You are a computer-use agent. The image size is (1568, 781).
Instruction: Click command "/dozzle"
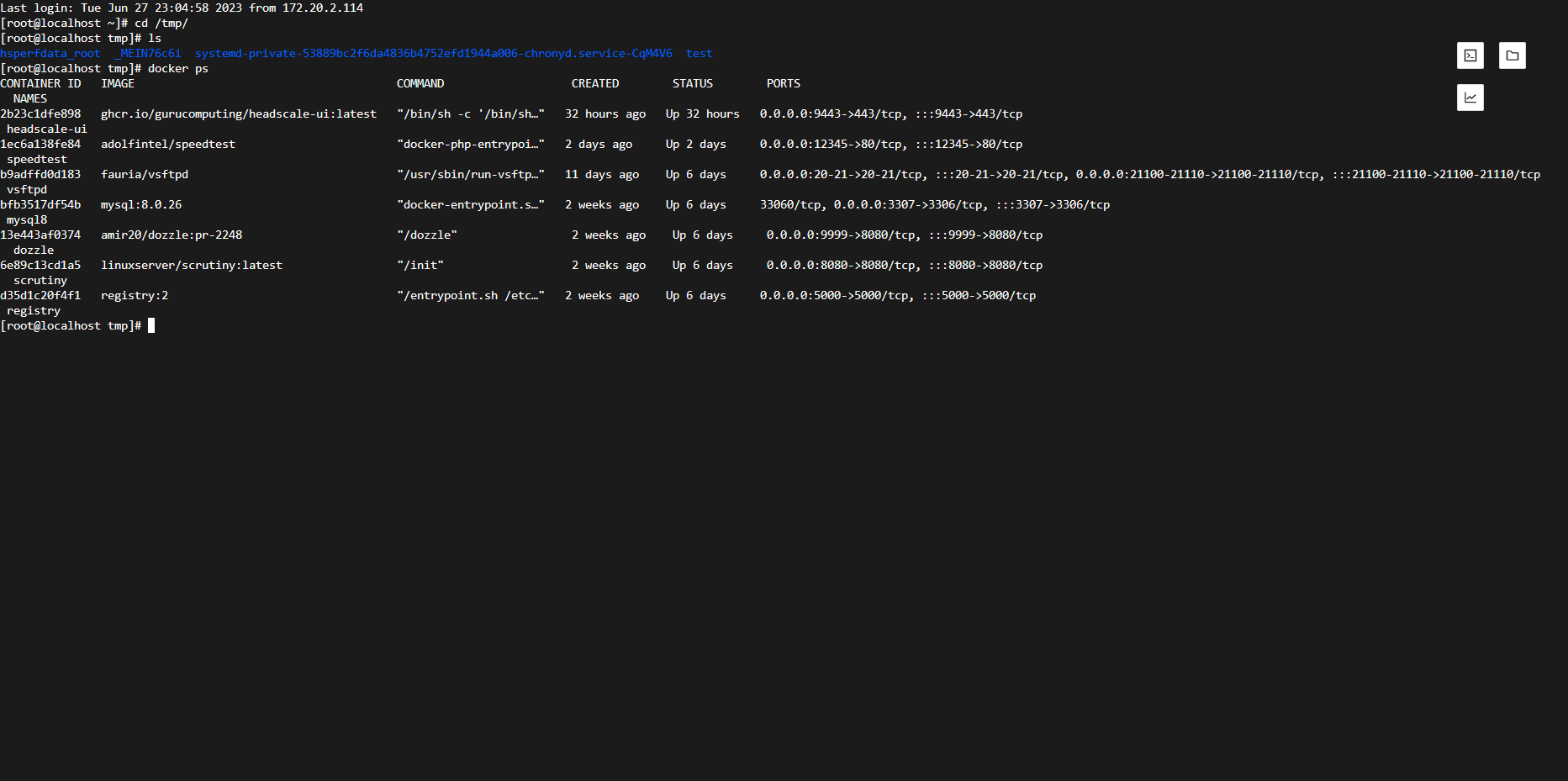(427, 235)
